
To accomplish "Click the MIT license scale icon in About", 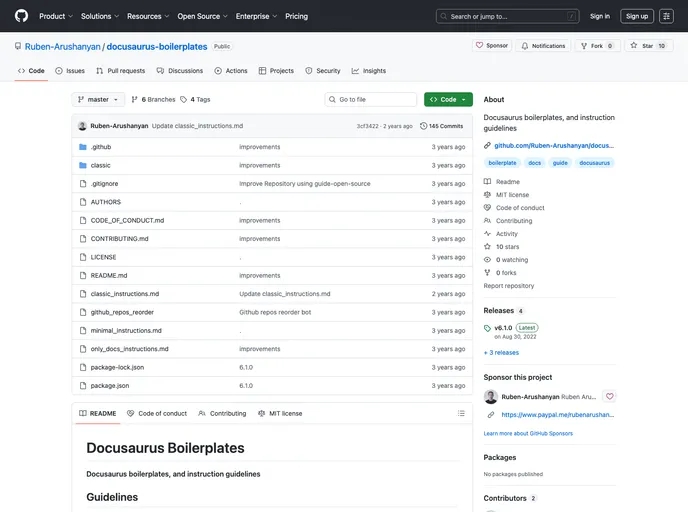I will (487, 195).
